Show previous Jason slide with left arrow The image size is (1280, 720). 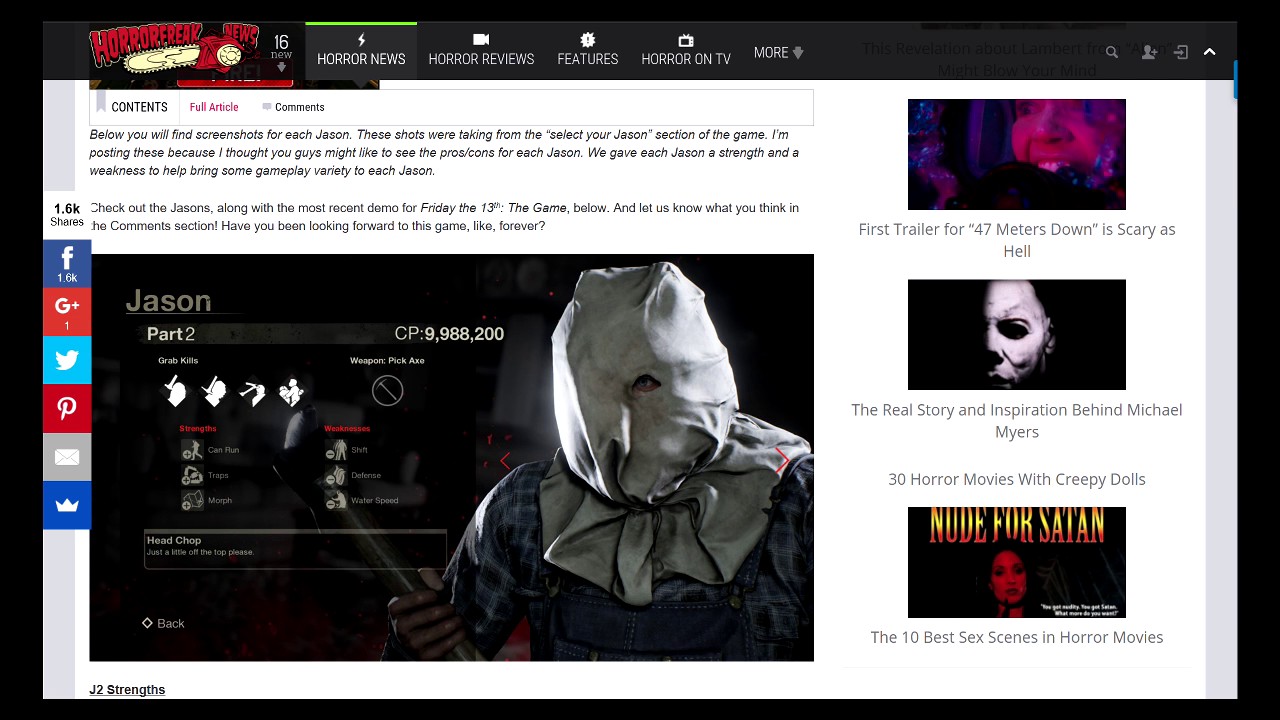(x=505, y=461)
